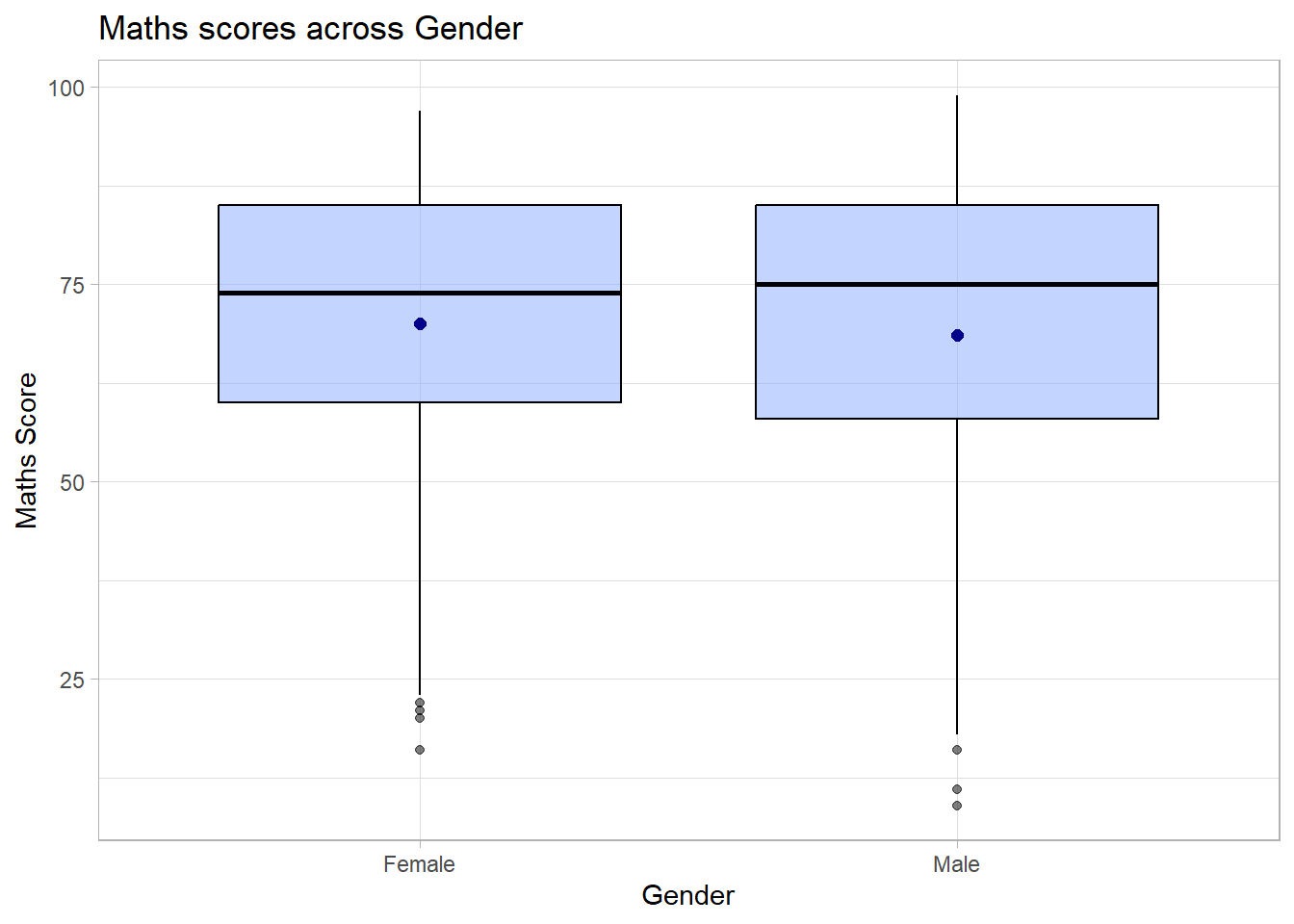Select the Female box lower whisker line
Viewport: 1294px width, 924px height.
(x=420, y=549)
